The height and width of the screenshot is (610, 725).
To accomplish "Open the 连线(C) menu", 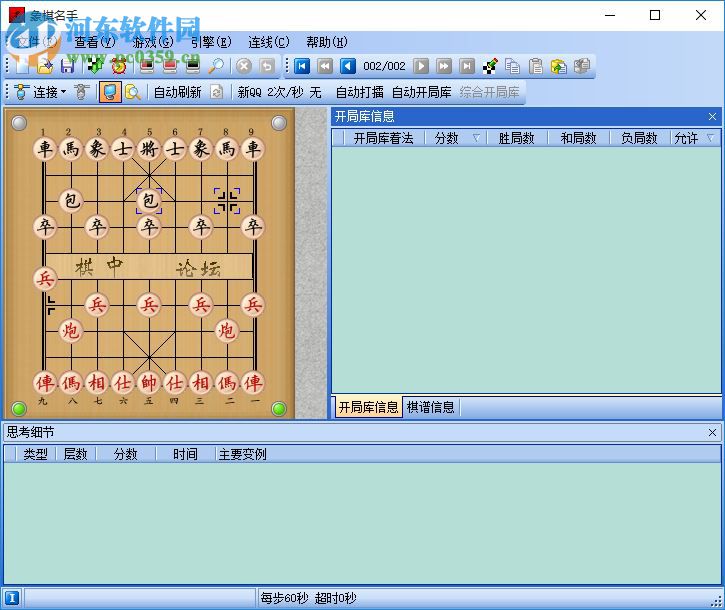I will coord(269,42).
